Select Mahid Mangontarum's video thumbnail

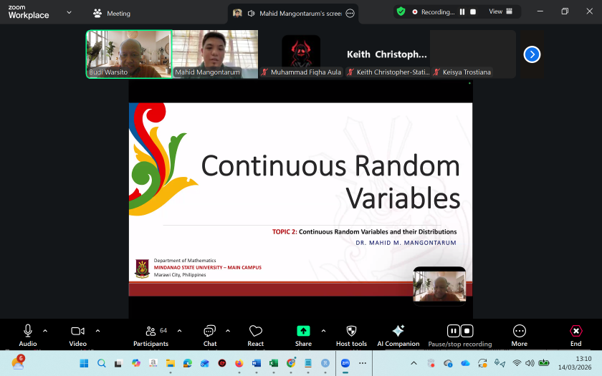pos(215,54)
